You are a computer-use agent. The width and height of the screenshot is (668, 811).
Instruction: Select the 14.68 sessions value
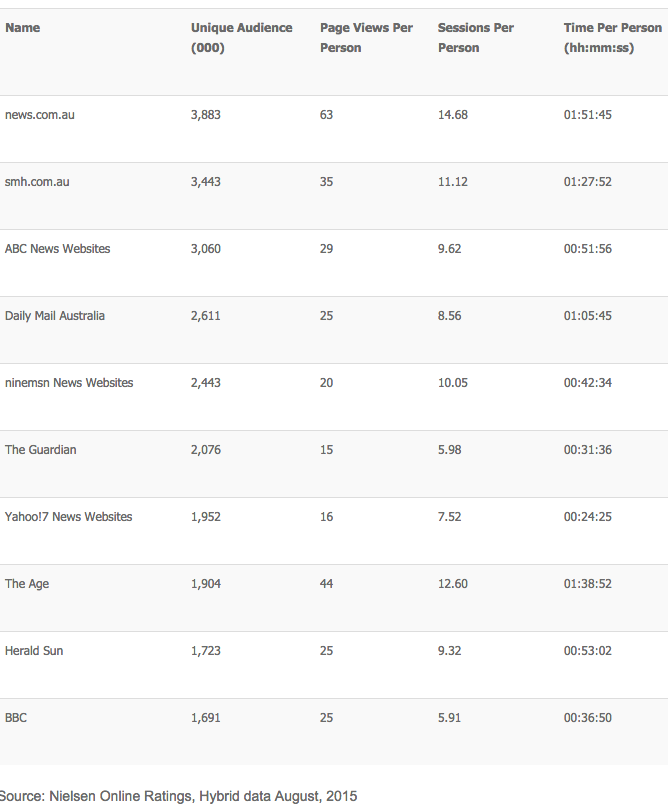click(453, 115)
